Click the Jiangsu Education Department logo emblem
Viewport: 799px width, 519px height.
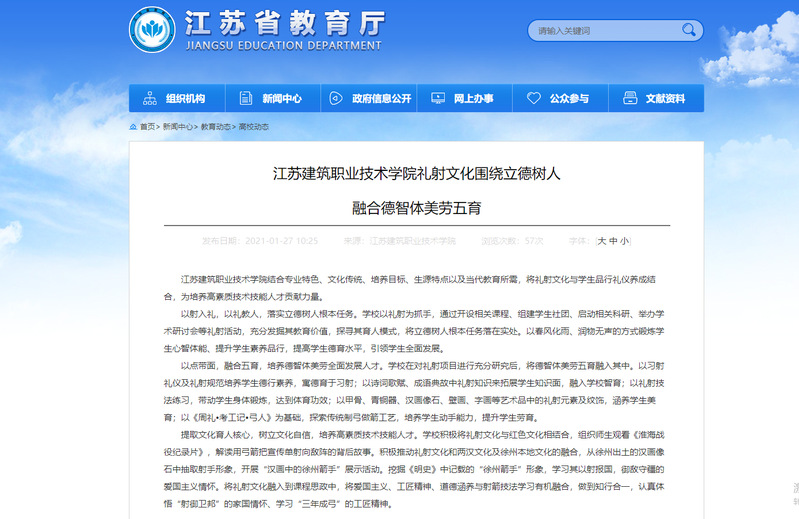[x=152, y=29]
